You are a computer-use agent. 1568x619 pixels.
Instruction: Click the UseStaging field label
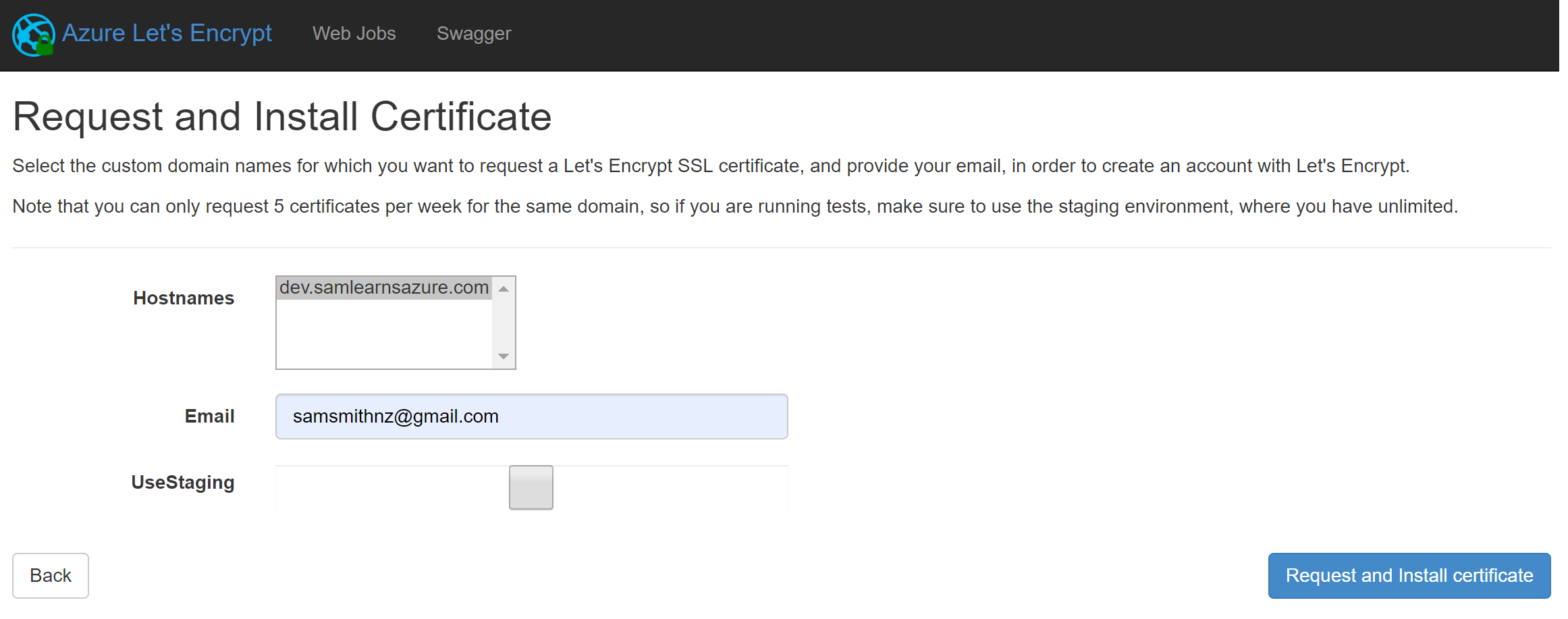pyautogui.click(x=183, y=482)
